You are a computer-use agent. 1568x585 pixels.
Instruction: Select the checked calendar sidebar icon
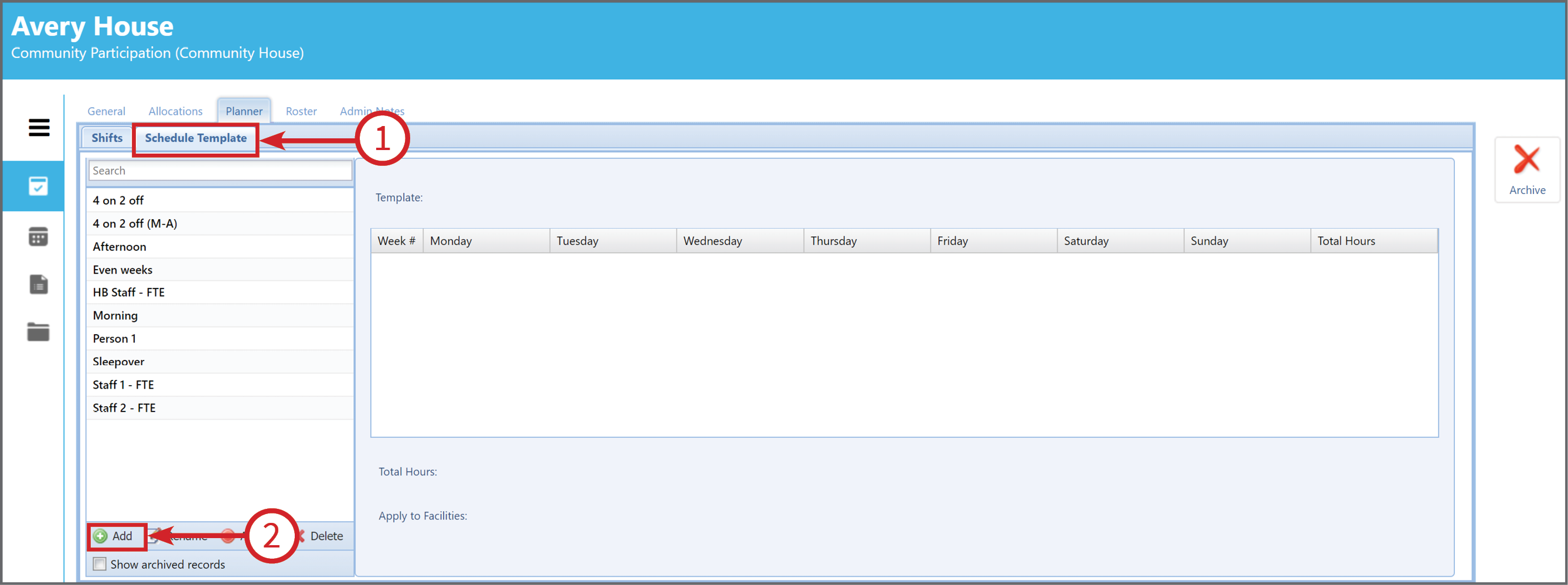[x=38, y=186]
